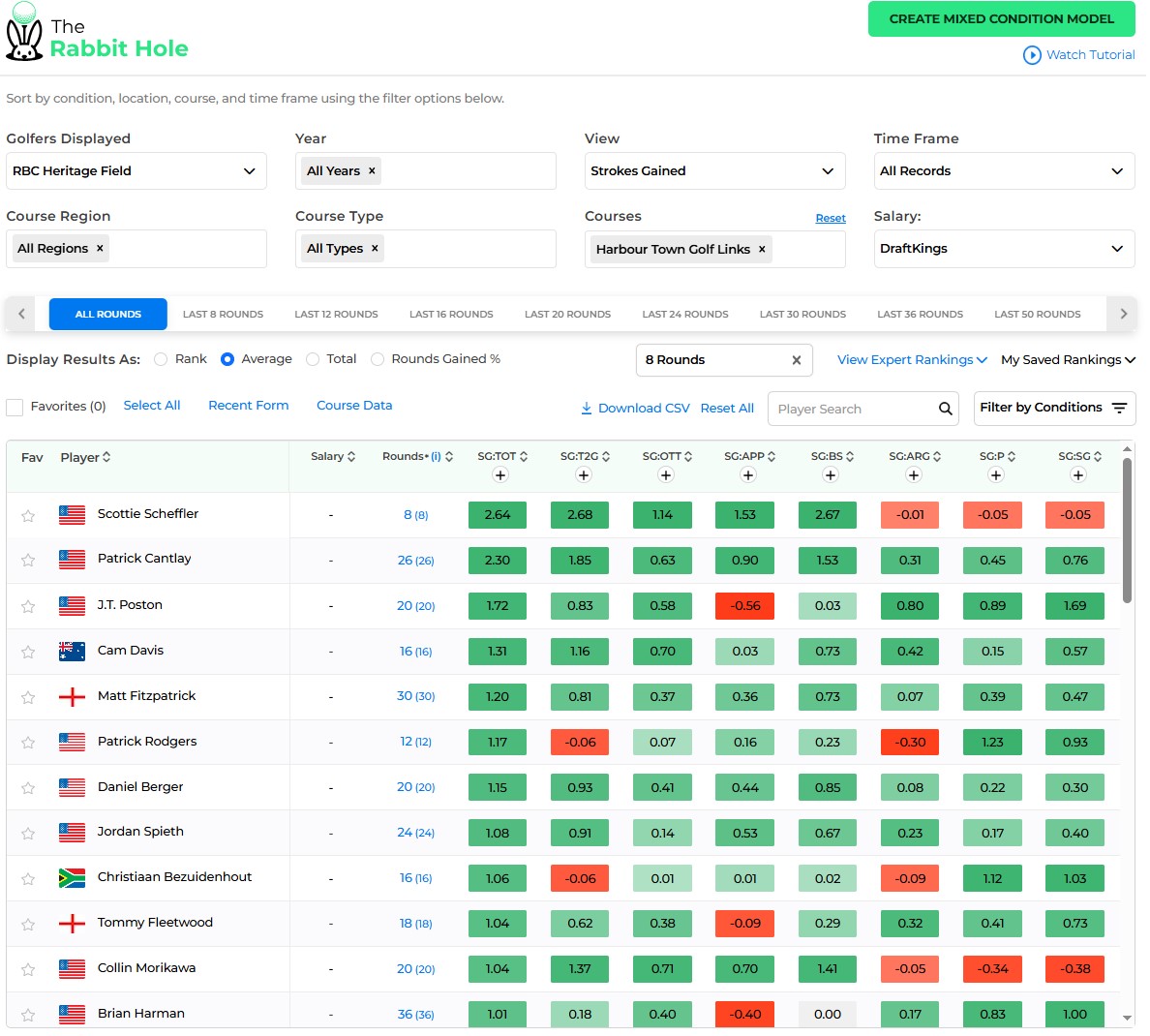Click the Rabbit Hole logo
This screenshot has width=1150, height=1036.
[x=97, y=32]
